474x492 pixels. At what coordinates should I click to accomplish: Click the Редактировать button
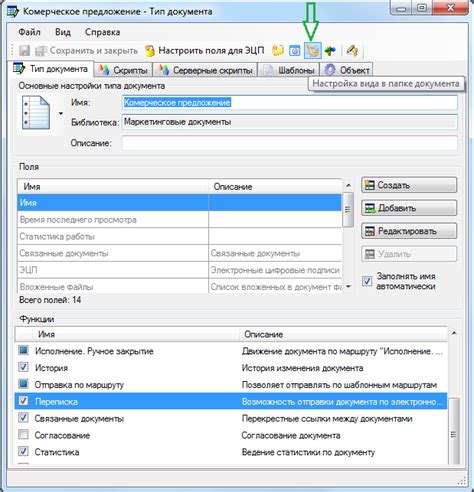tap(409, 231)
